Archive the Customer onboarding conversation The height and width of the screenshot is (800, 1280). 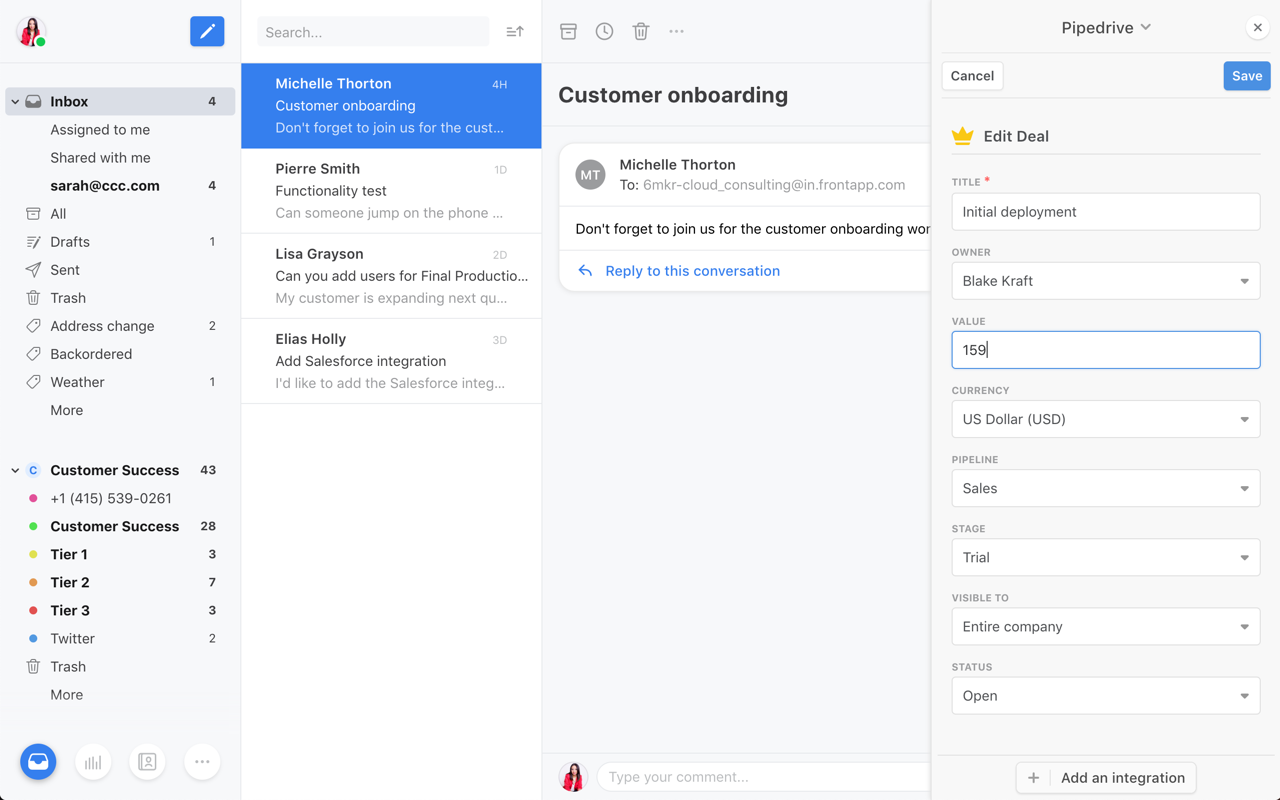(x=568, y=31)
